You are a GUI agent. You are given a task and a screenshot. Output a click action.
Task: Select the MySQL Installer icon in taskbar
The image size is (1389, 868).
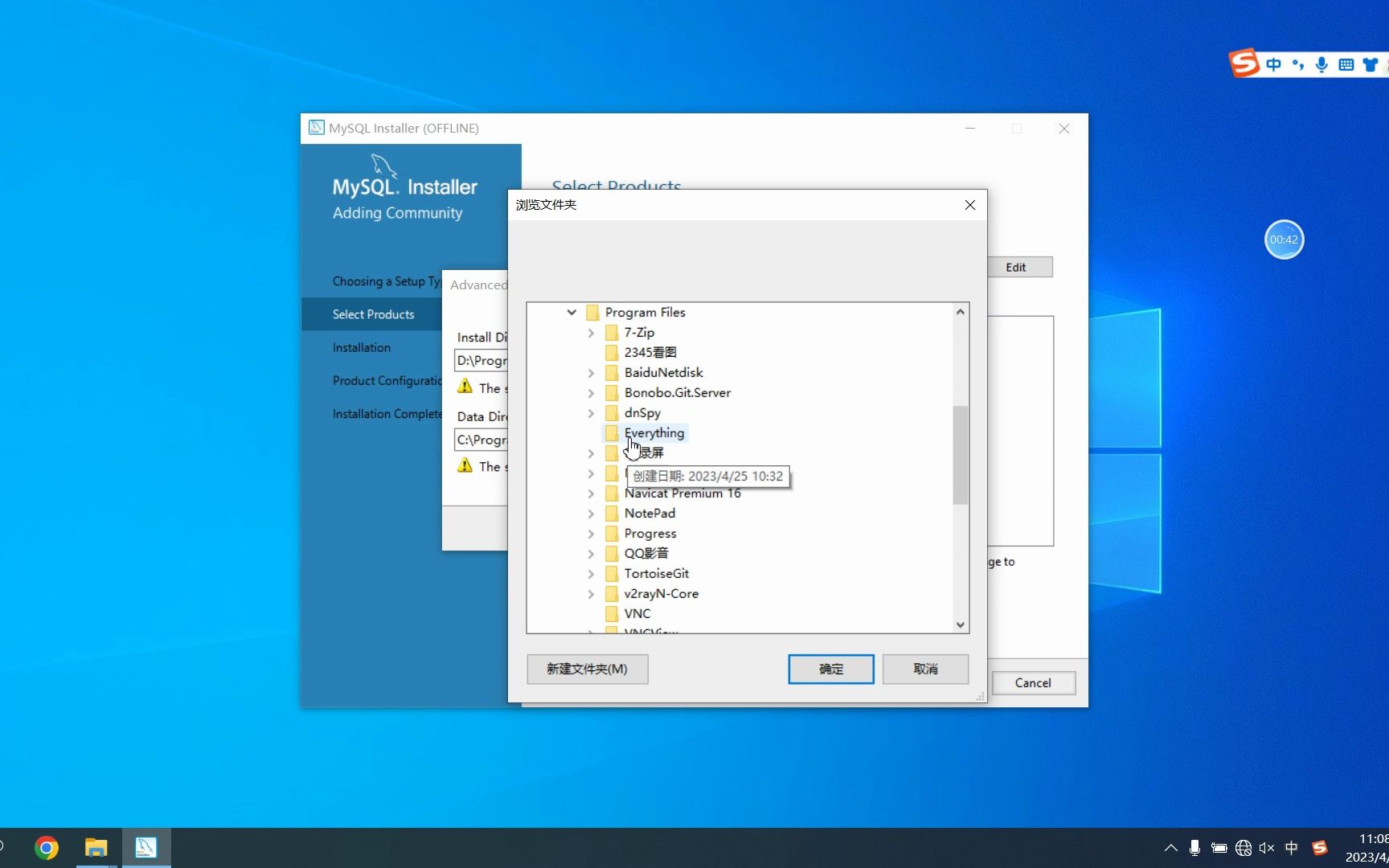(145, 847)
